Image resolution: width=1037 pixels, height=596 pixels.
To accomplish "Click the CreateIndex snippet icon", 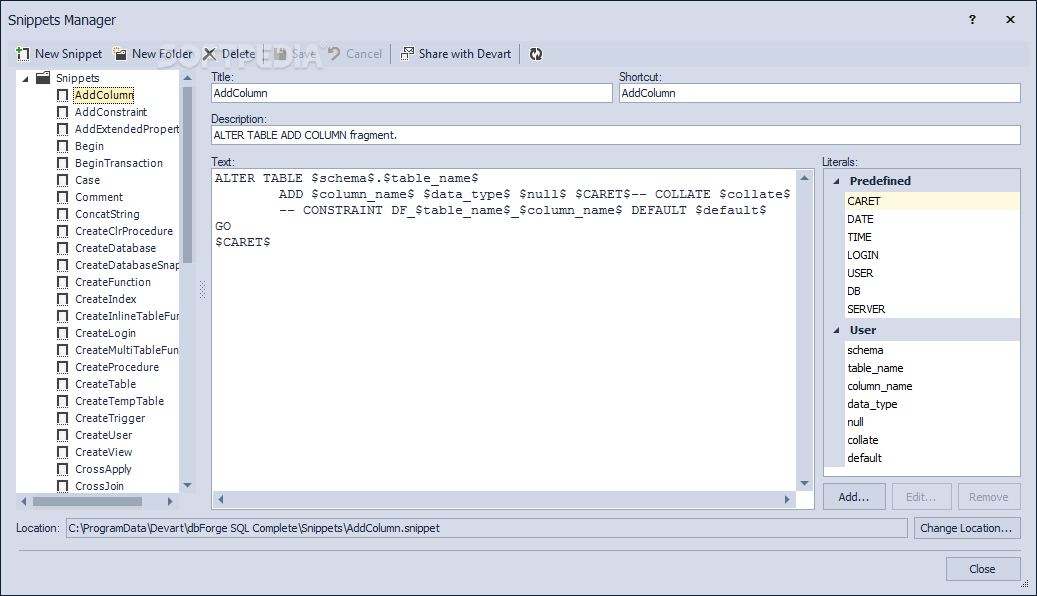I will click(63, 299).
